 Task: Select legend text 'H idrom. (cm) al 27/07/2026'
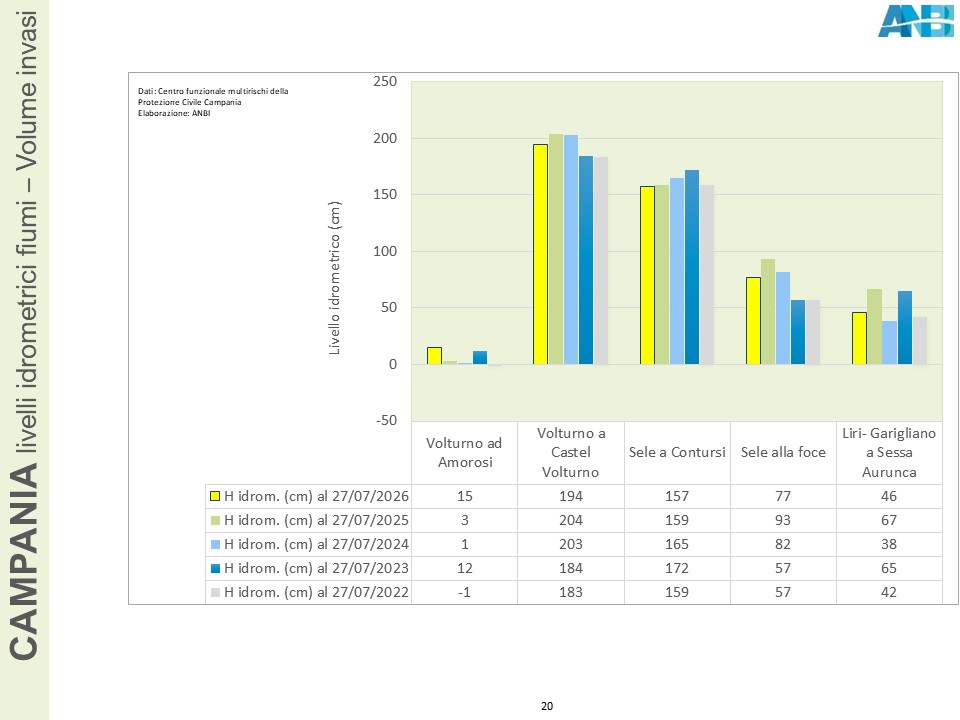coord(316,496)
